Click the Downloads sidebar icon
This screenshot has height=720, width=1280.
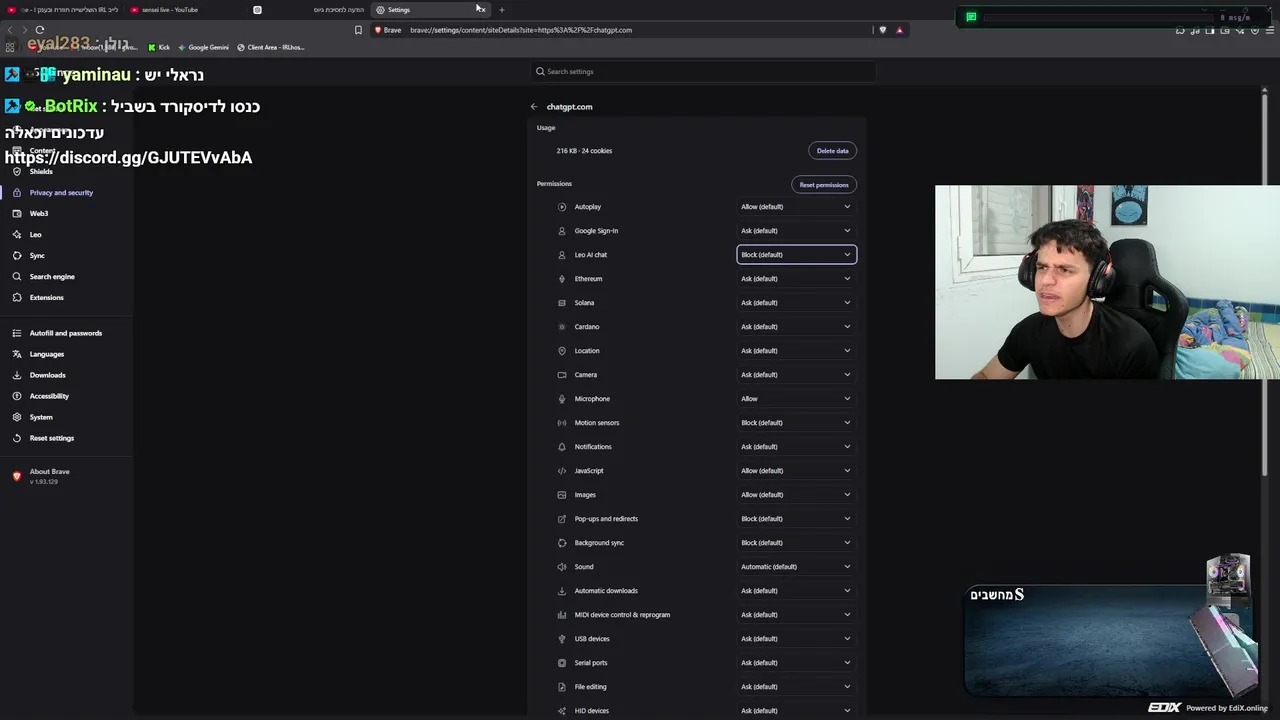(x=17, y=376)
